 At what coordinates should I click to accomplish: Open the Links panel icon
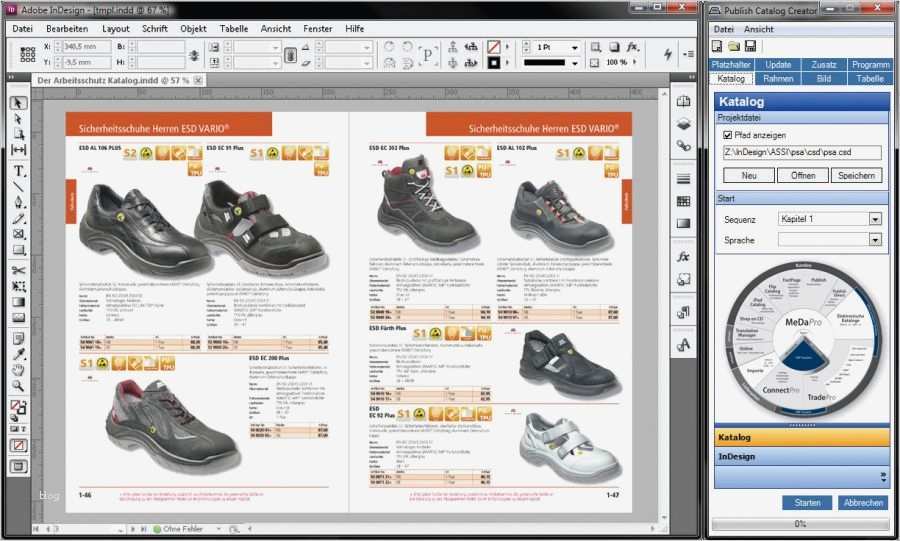click(684, 145)
